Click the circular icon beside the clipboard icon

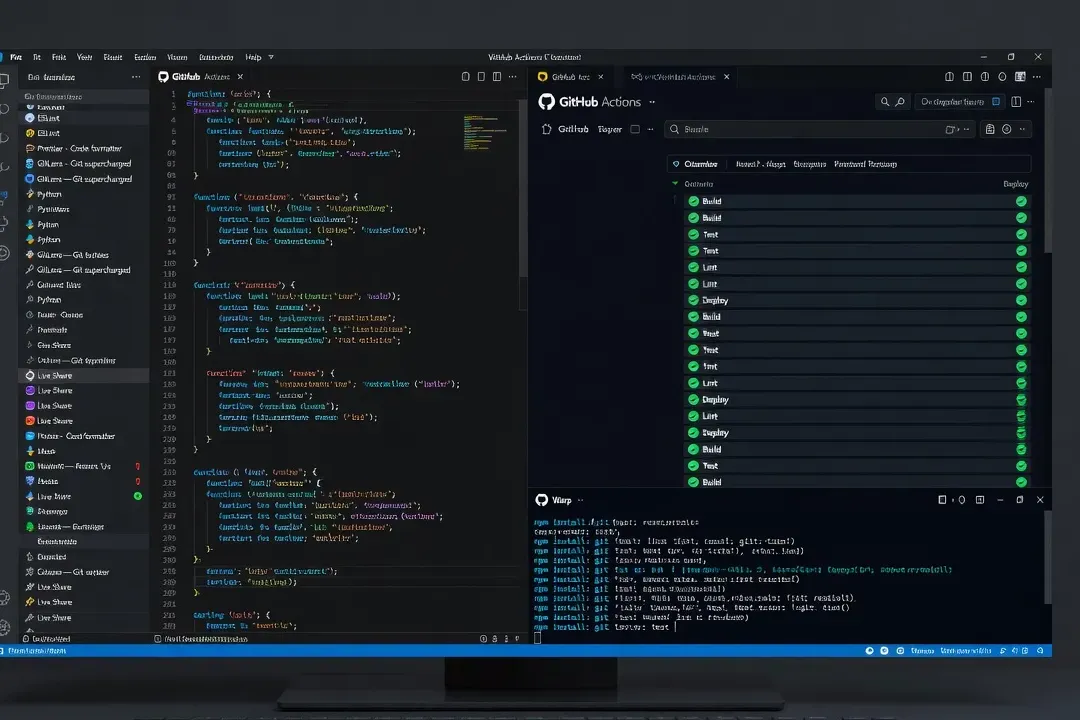pyautogui.click(x=1006, y=129)
